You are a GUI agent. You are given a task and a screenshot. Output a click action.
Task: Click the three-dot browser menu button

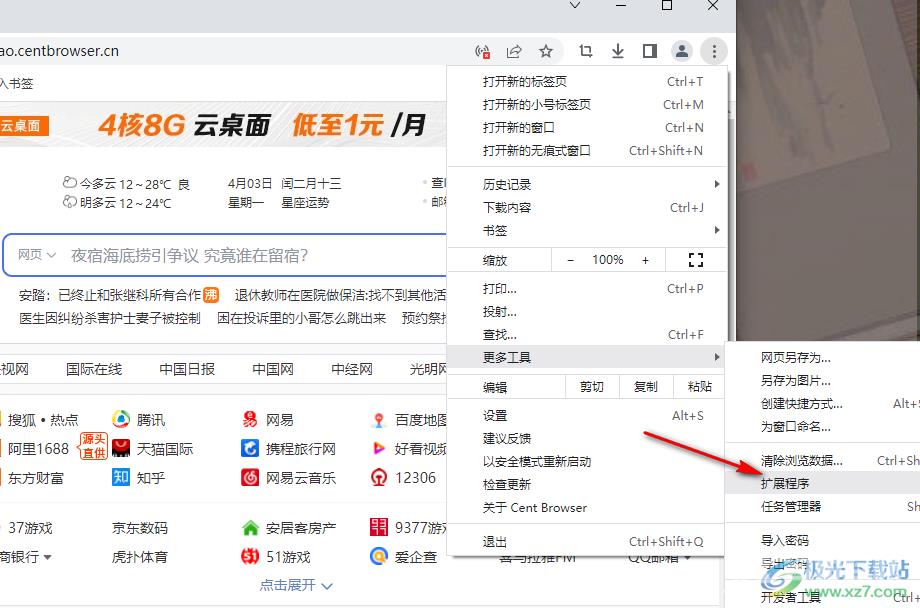[713, 51]
